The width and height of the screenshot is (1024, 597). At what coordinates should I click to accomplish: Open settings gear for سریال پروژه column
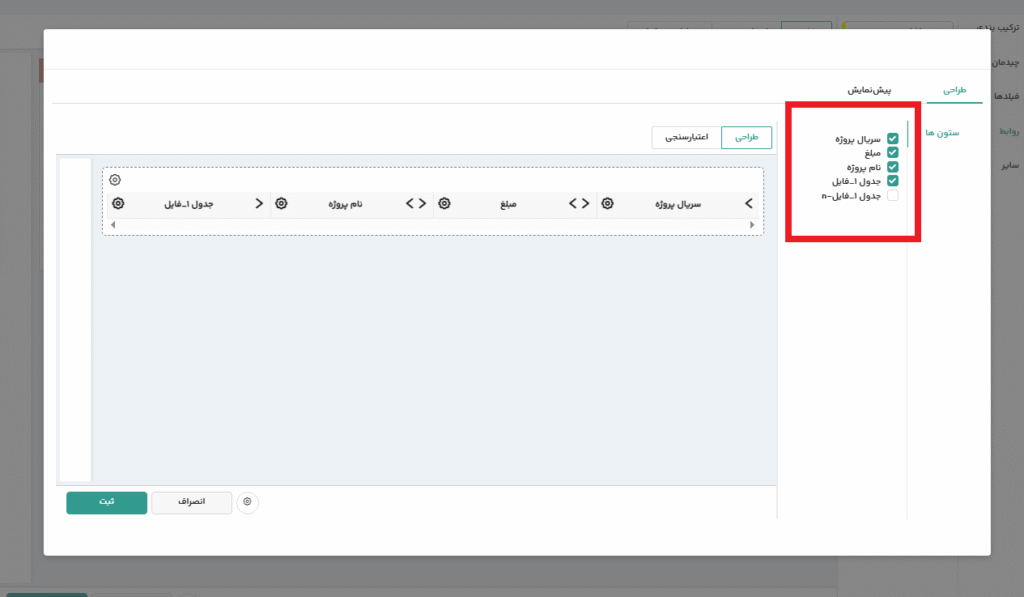pyautogui.click(x=607, y=204)
